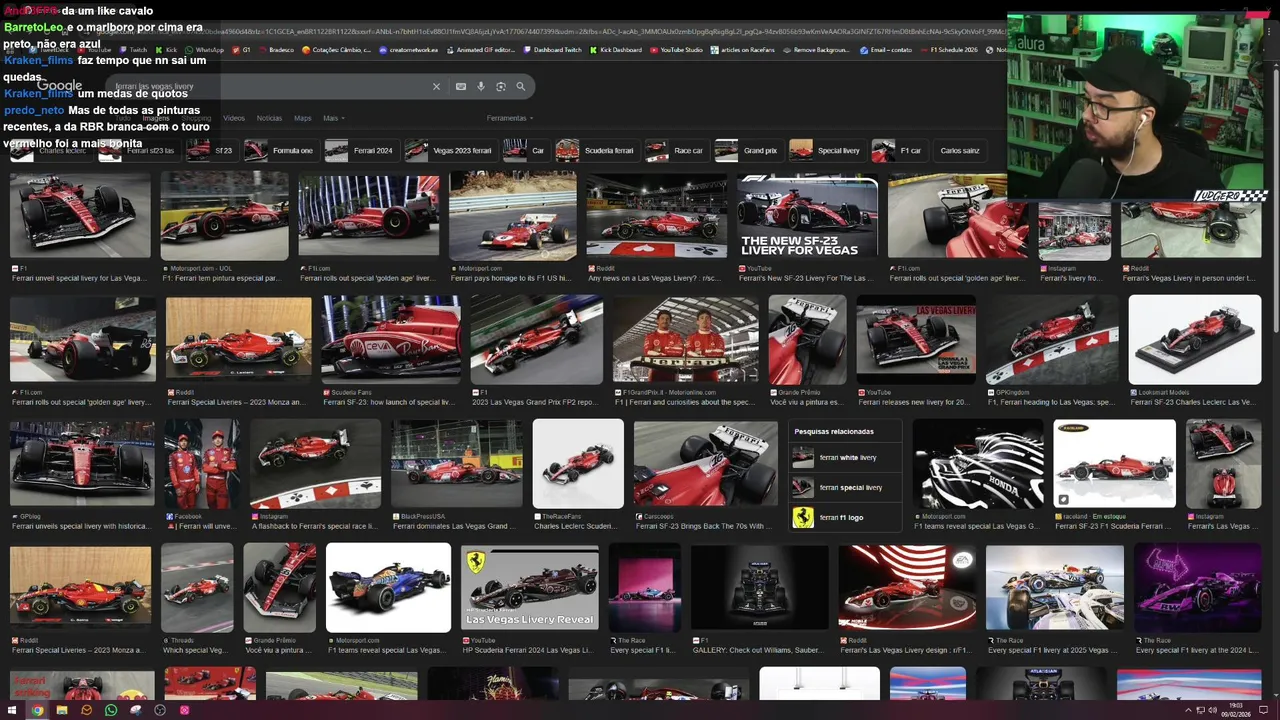Open the two drivers Facebook thumbnail
The image size is (1280, 720).
coord(202,464)
